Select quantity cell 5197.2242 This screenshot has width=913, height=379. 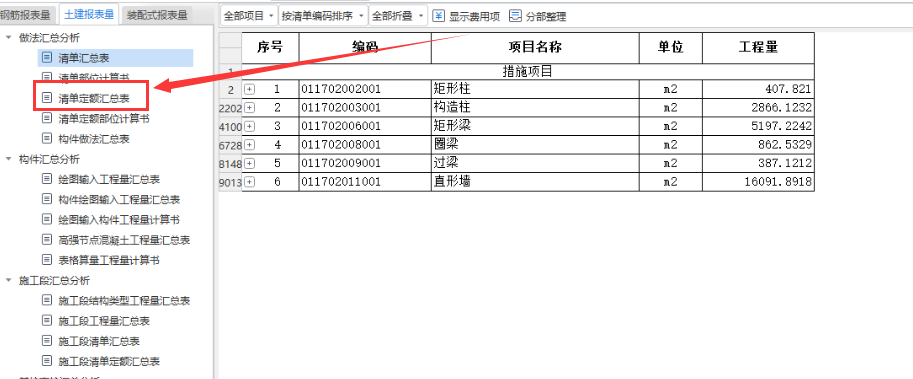point(758,127)
